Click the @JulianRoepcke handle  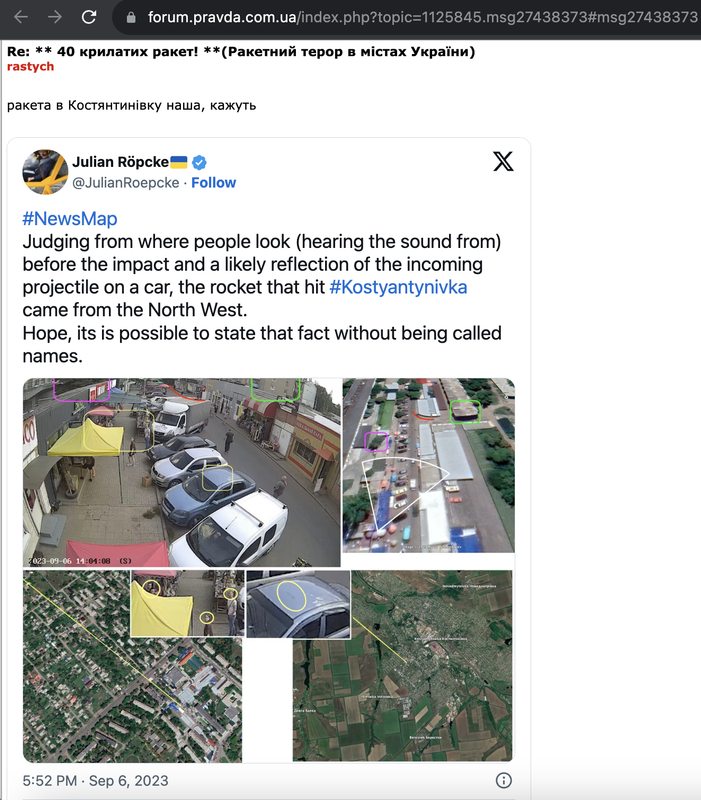coord(126,183)
